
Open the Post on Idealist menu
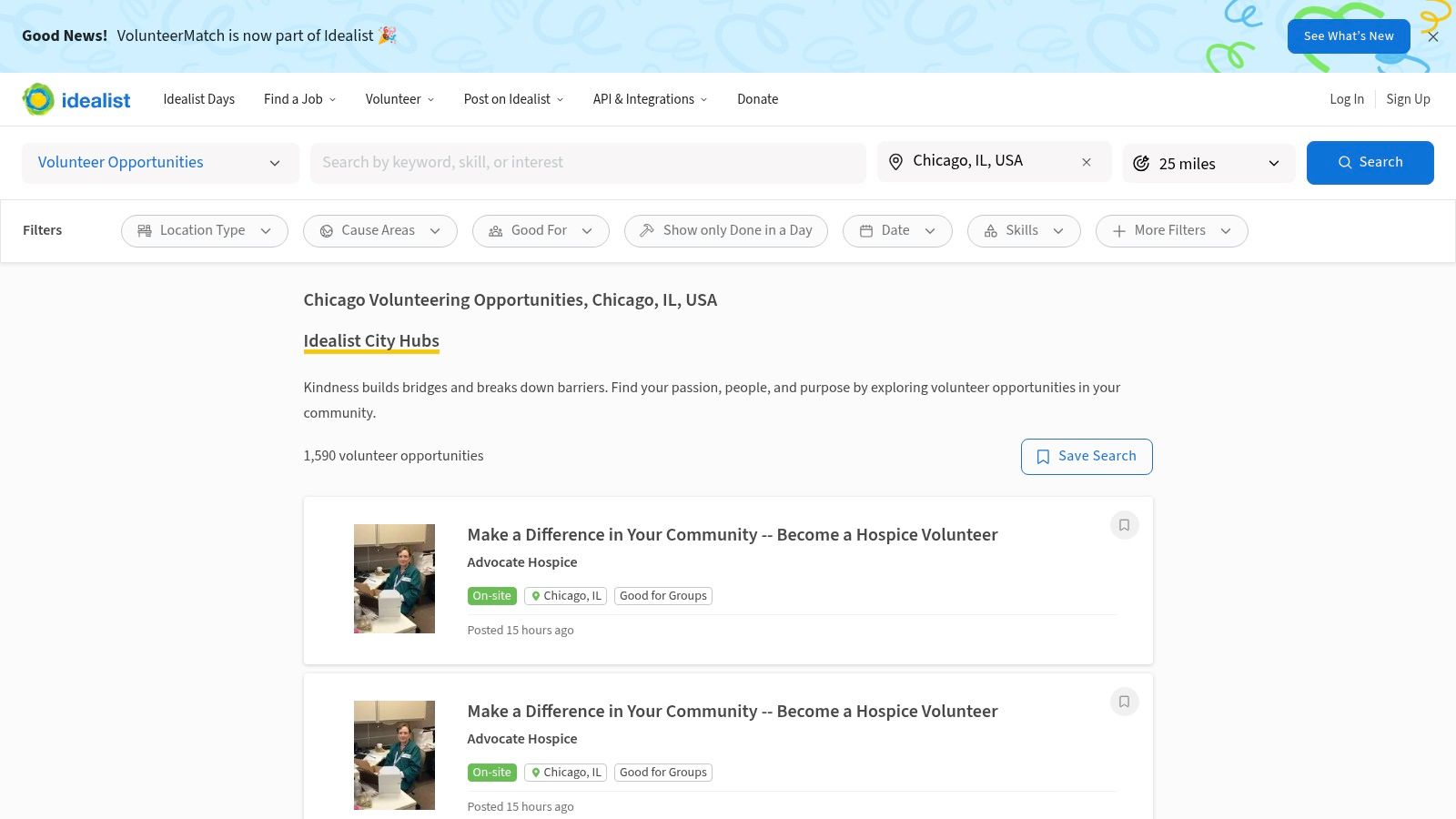point(514,99)
